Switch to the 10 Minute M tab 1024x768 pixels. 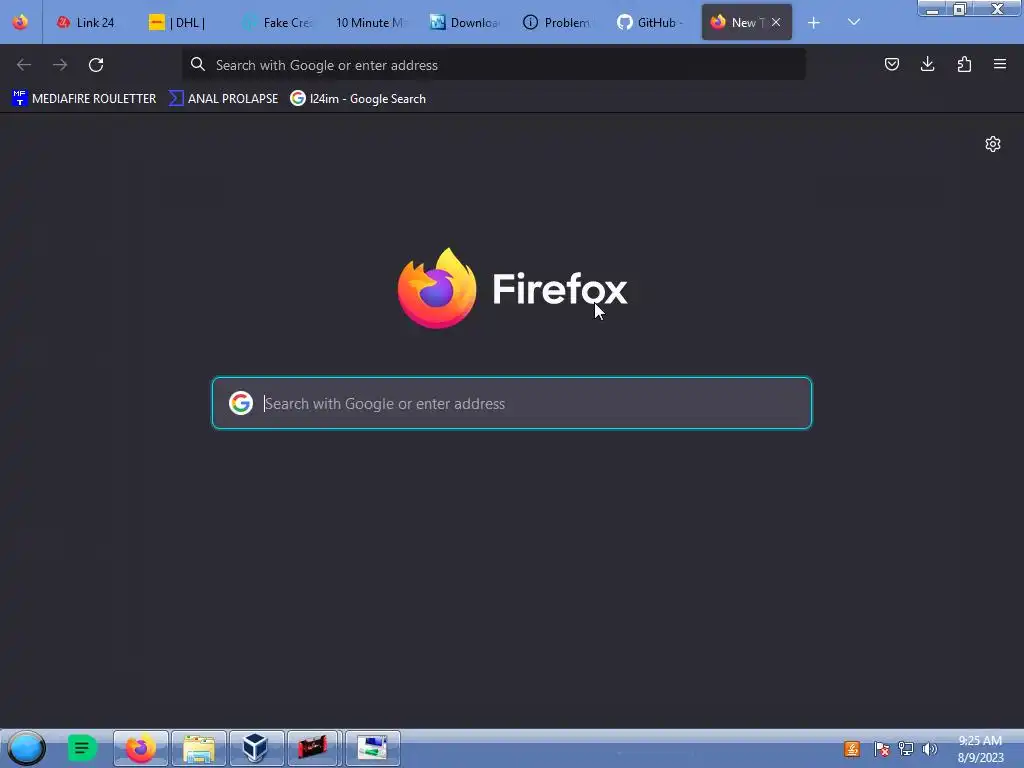[372, 22]
